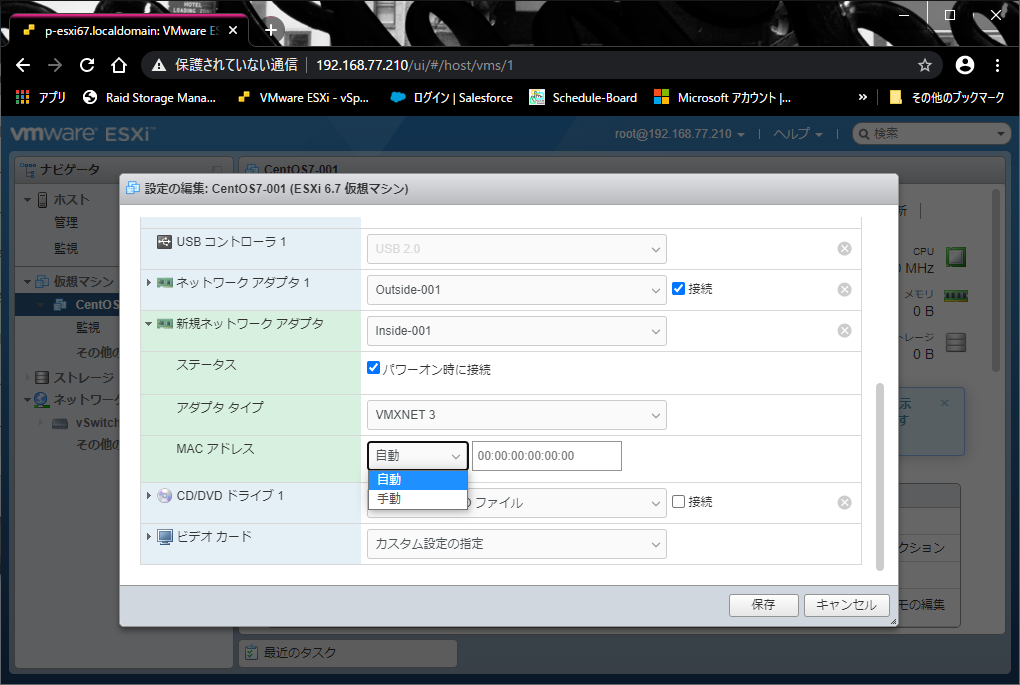Click the browser address bar URL
The height and width of the screenshot is (685, 1020).
point(414,65)
